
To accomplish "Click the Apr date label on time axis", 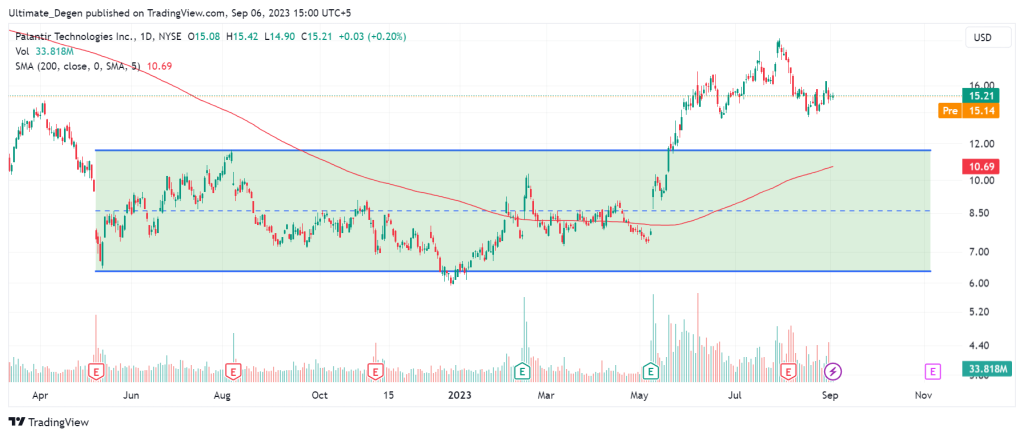I will [40, 395].
